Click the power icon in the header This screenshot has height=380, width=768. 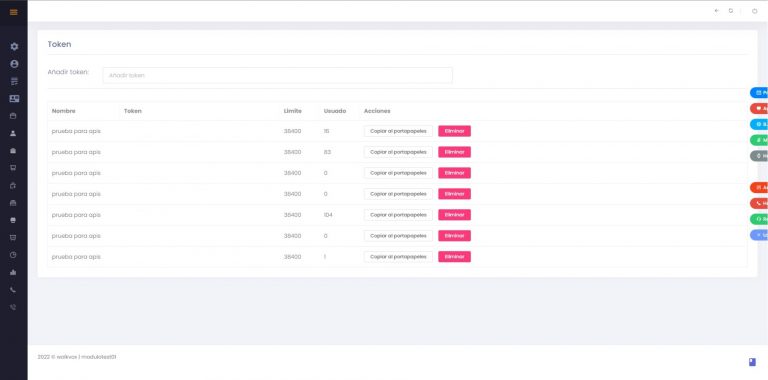(754, 11)
